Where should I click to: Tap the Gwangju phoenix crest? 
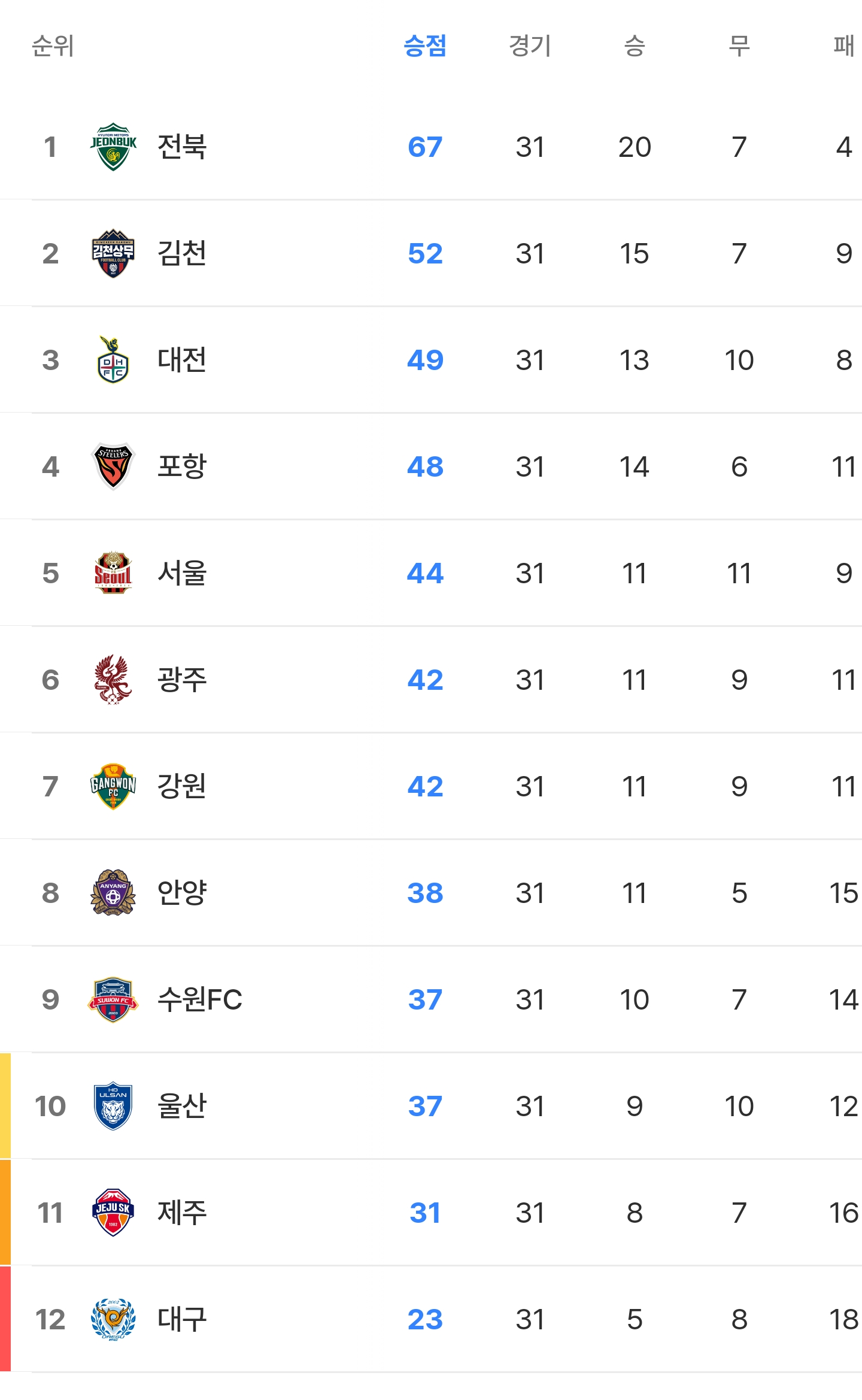[x=113, y=680]
